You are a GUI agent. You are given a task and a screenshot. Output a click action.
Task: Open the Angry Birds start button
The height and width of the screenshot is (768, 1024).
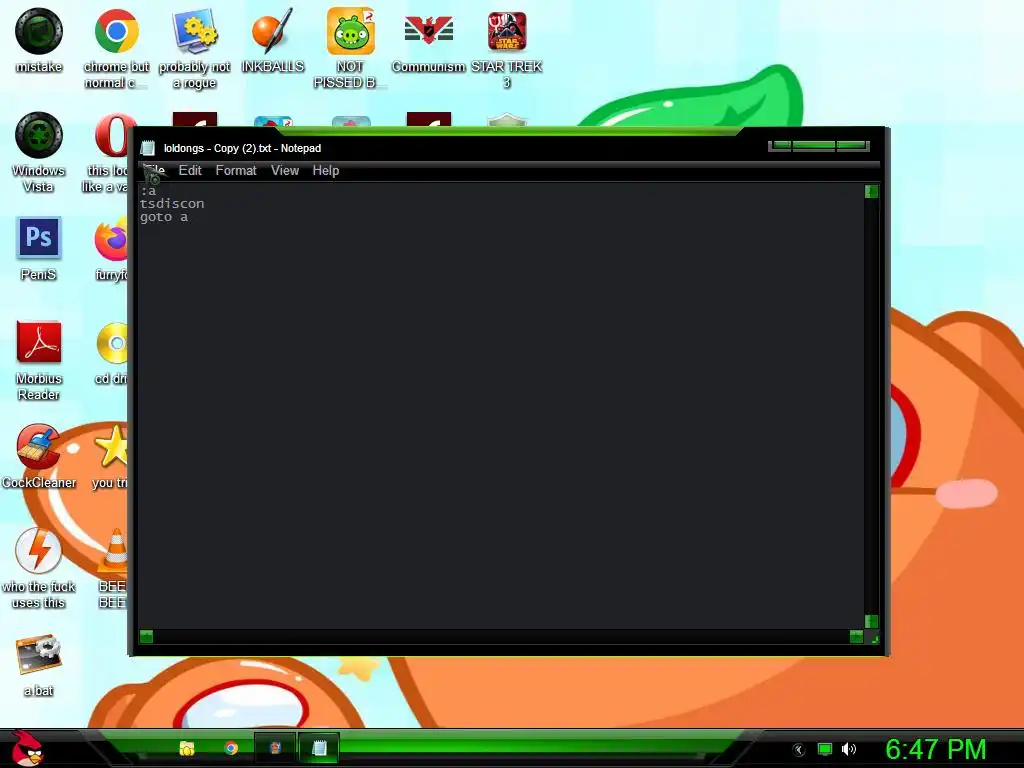tap(27, 748)
